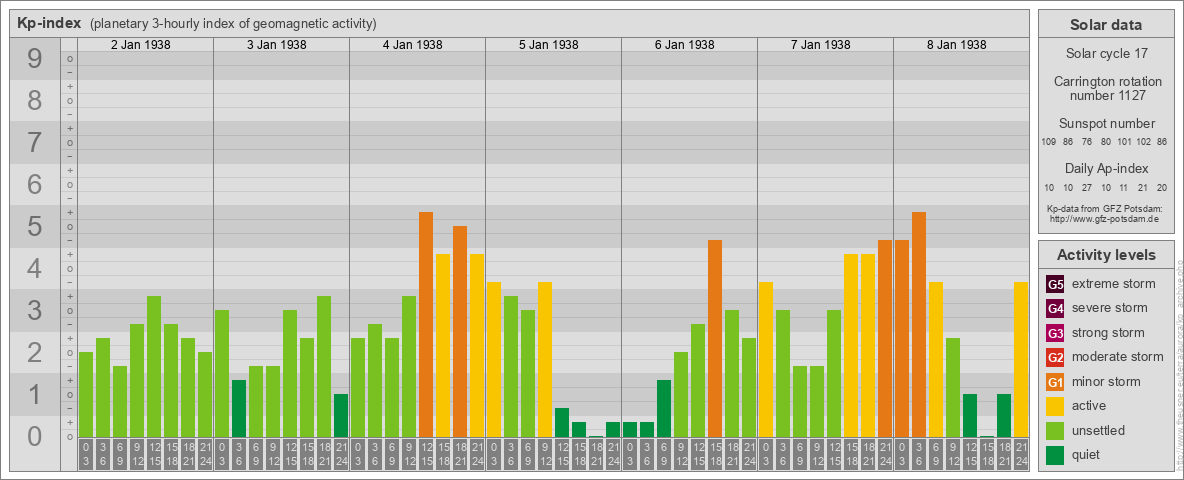Click the 12-15 time slot label under 5 Jan

tap(562, 455)
